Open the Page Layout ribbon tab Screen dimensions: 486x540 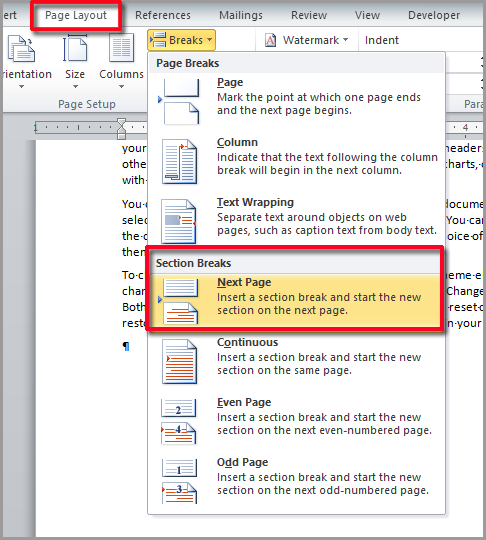(76, 15)
